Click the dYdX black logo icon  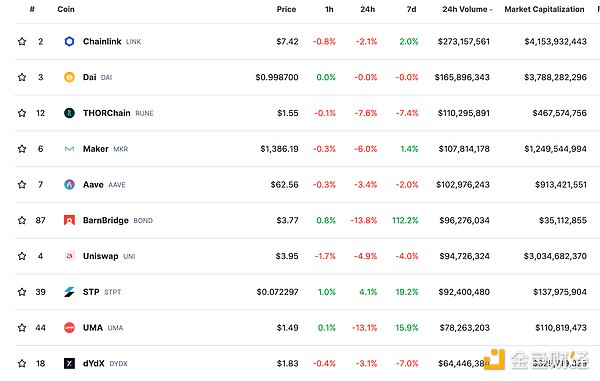pyautogui.click(x=69, y=363)
